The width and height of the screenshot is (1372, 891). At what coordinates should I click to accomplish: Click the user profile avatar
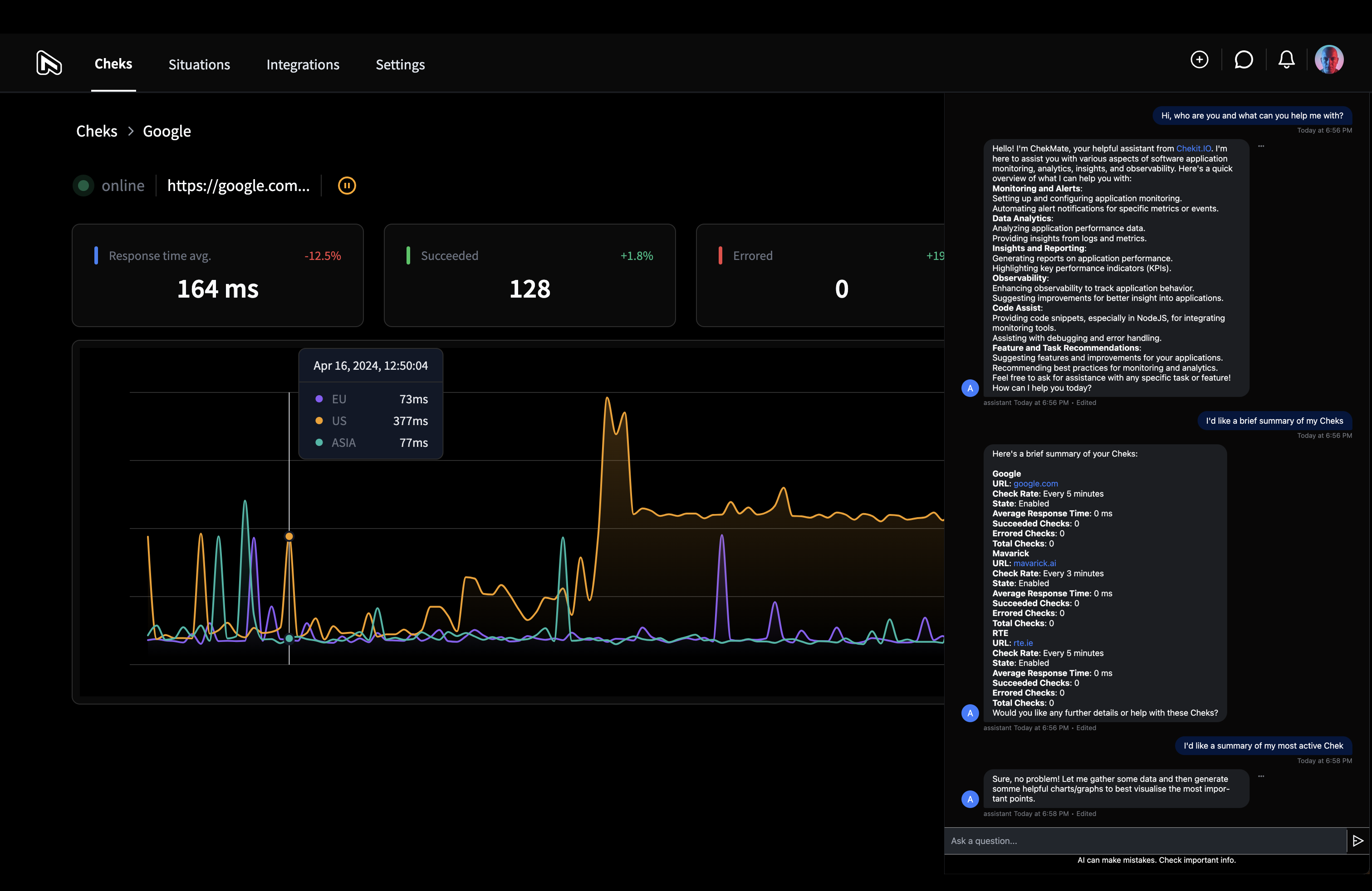click(x=1329, y=60)
